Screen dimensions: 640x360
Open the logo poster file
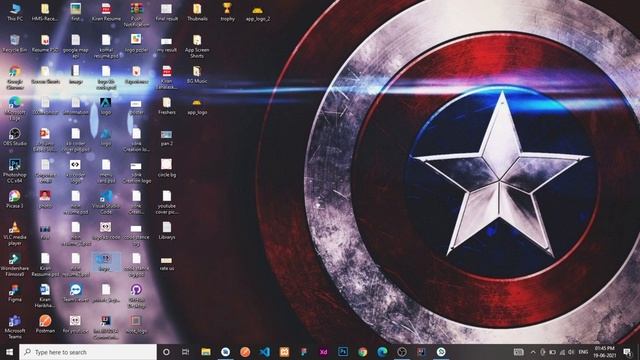click(x=136, y=44)
